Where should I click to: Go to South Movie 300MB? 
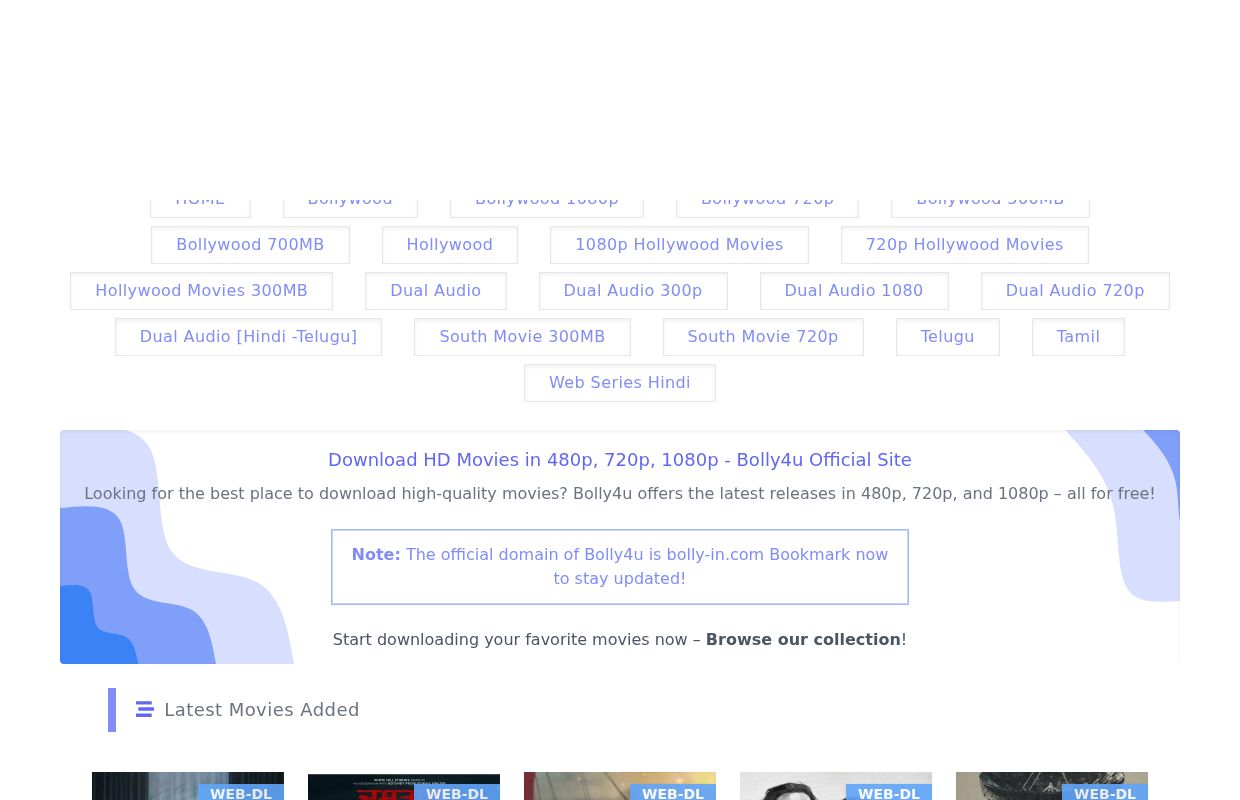click(522, 337)
